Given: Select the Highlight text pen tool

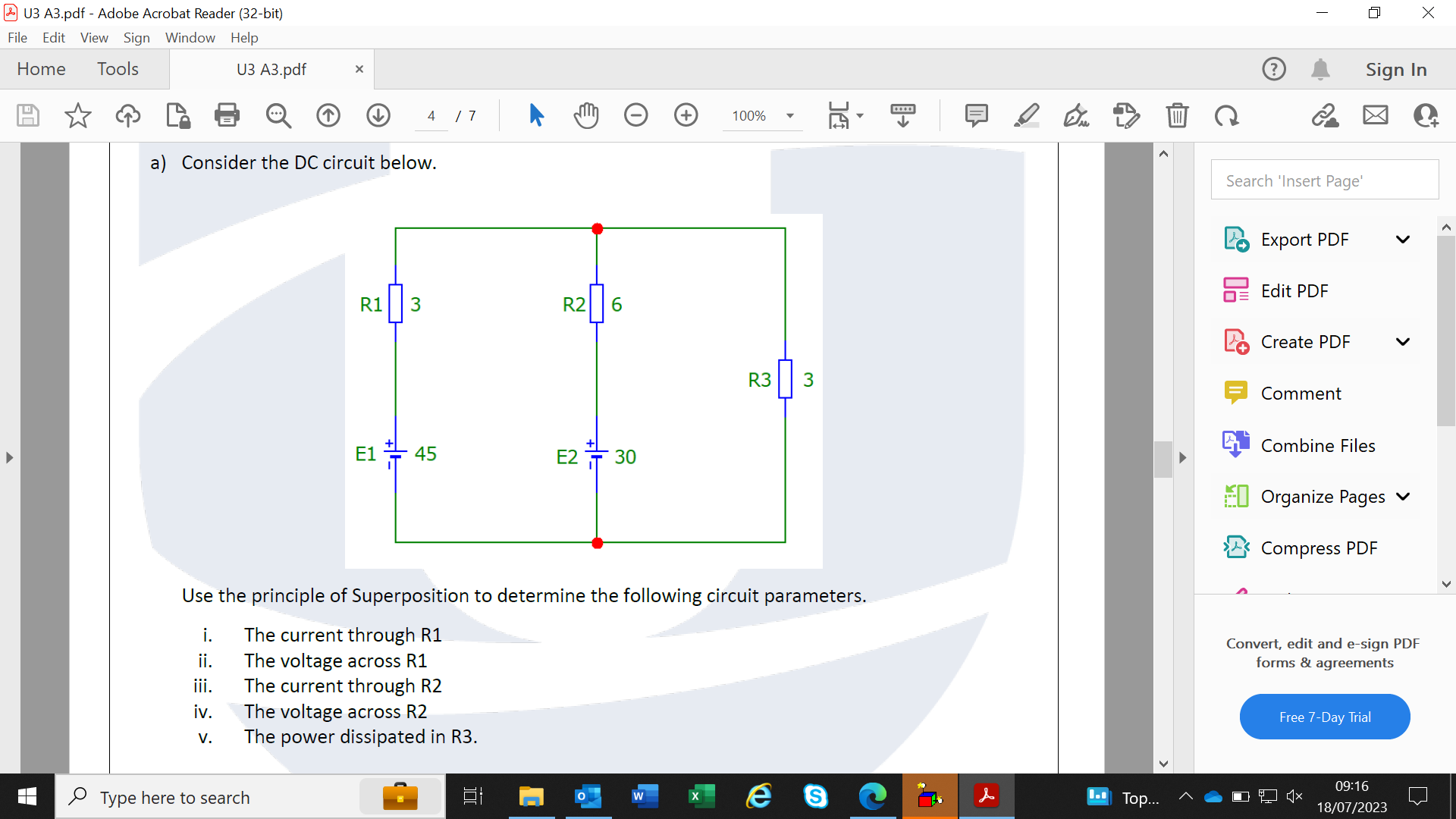Looking at the screenshot, I should [1026, 115].
